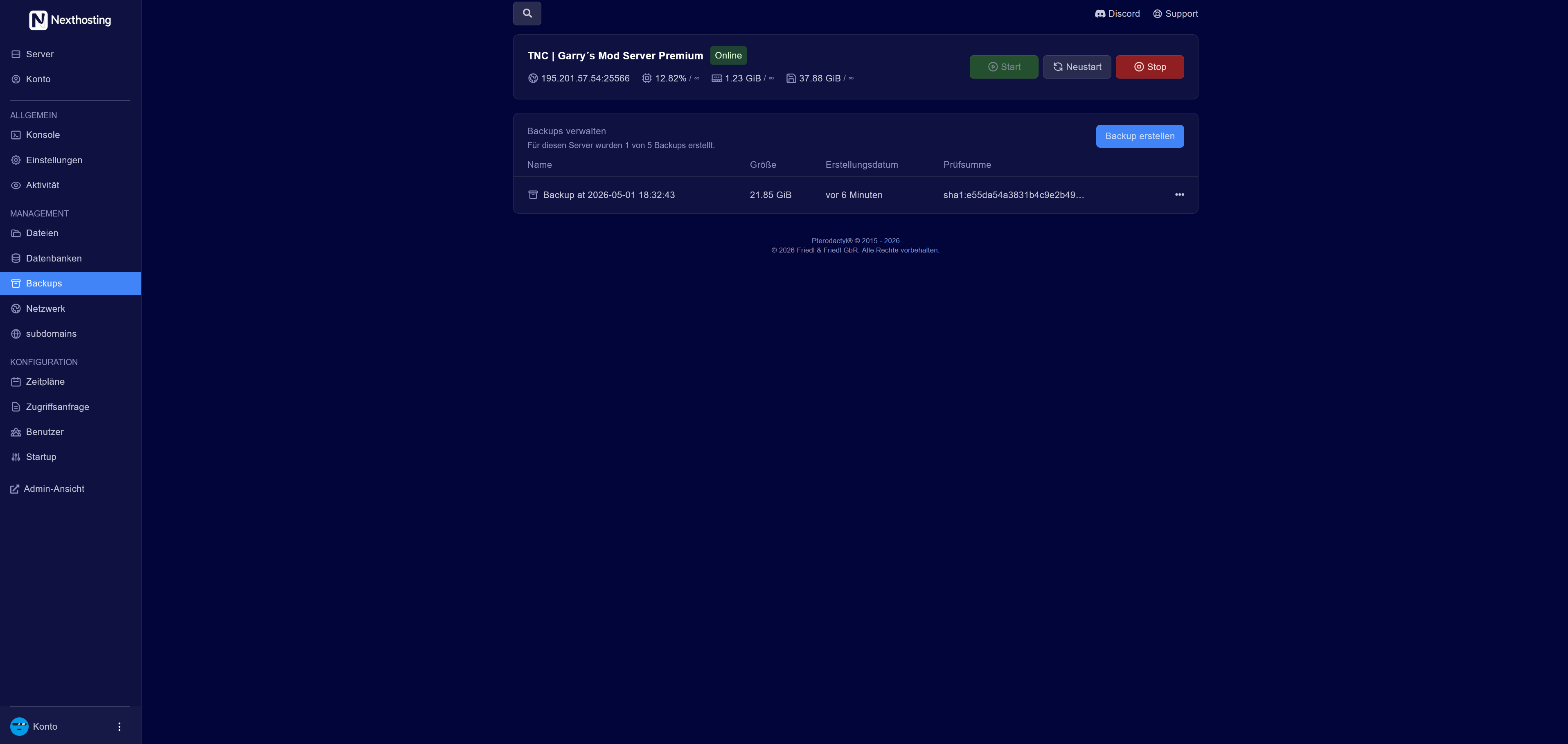Click the Netzwerk icon in sidebar
The height and width of the screenshot is (744, 1568).
click(x=16, y=309)
